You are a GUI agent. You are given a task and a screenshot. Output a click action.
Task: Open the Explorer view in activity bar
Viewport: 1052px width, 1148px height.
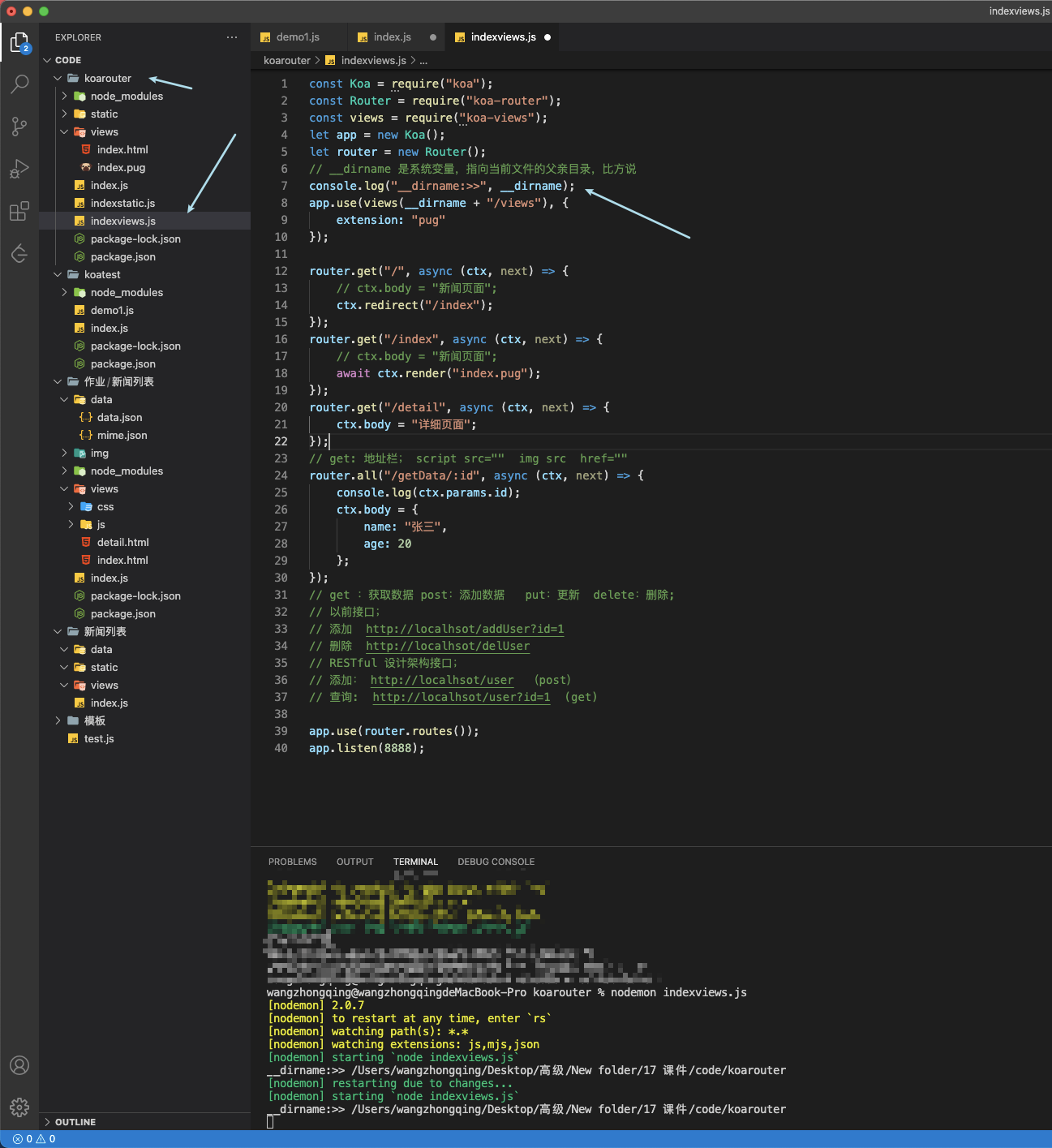coord(19,42)
